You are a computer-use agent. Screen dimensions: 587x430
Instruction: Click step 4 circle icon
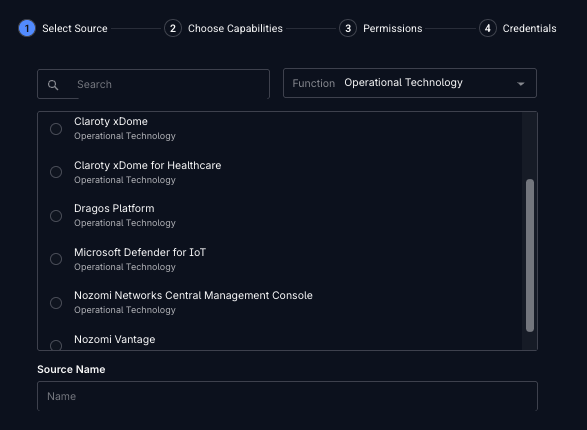point(487,28)
